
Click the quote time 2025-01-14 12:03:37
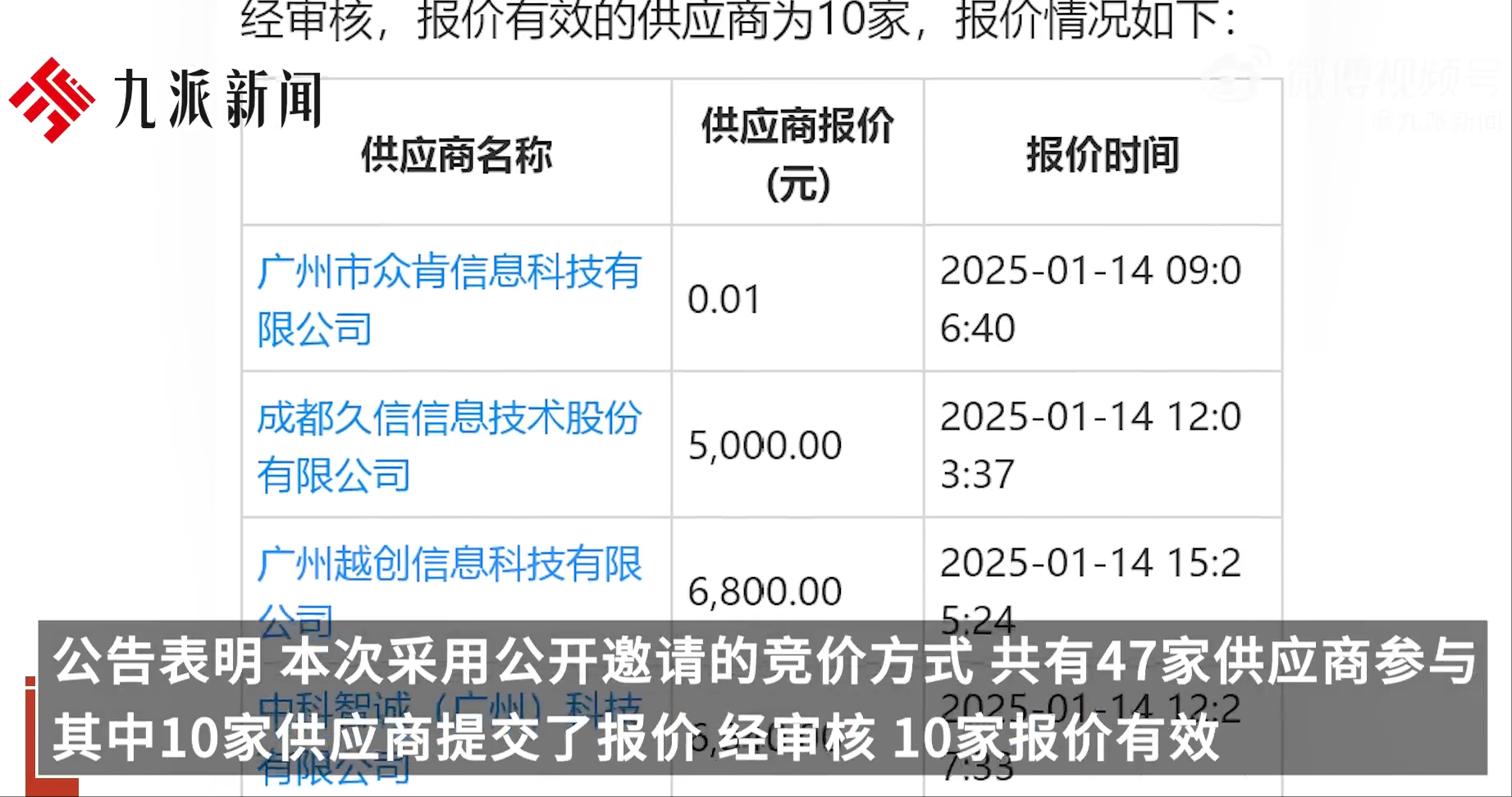(x=1090, y=446)
